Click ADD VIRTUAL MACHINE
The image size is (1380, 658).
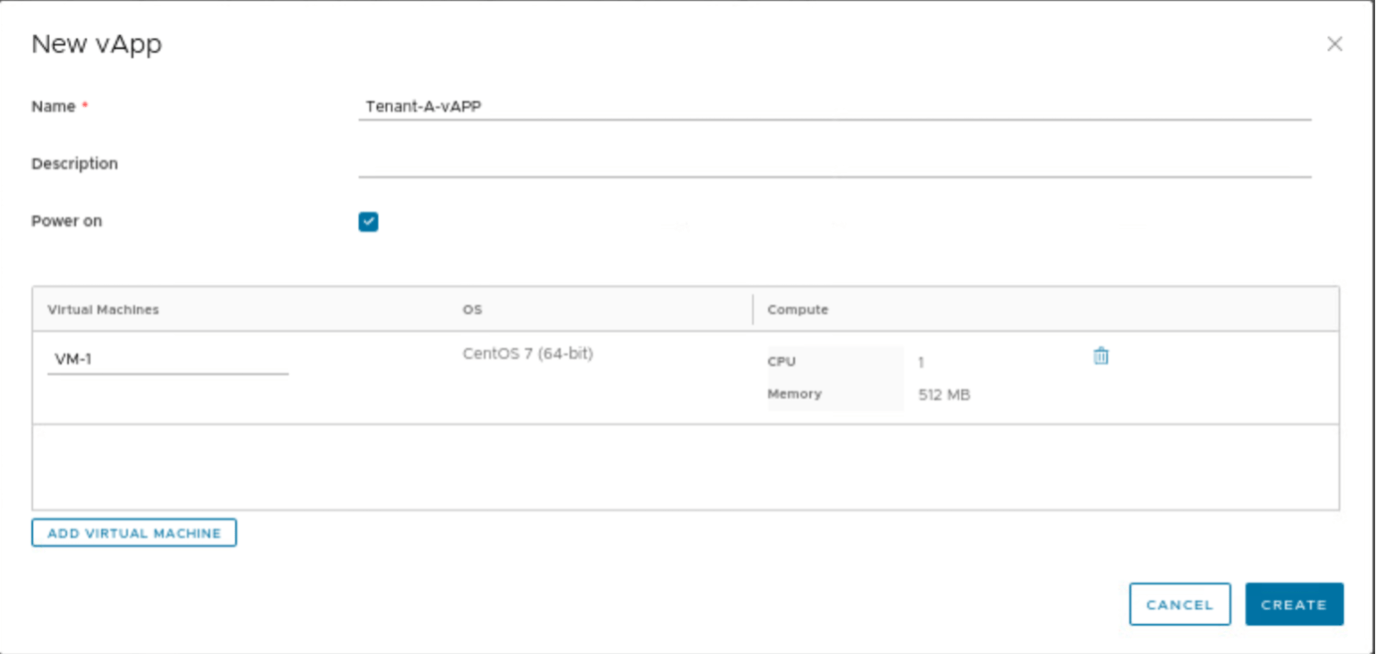click(134, 532)
